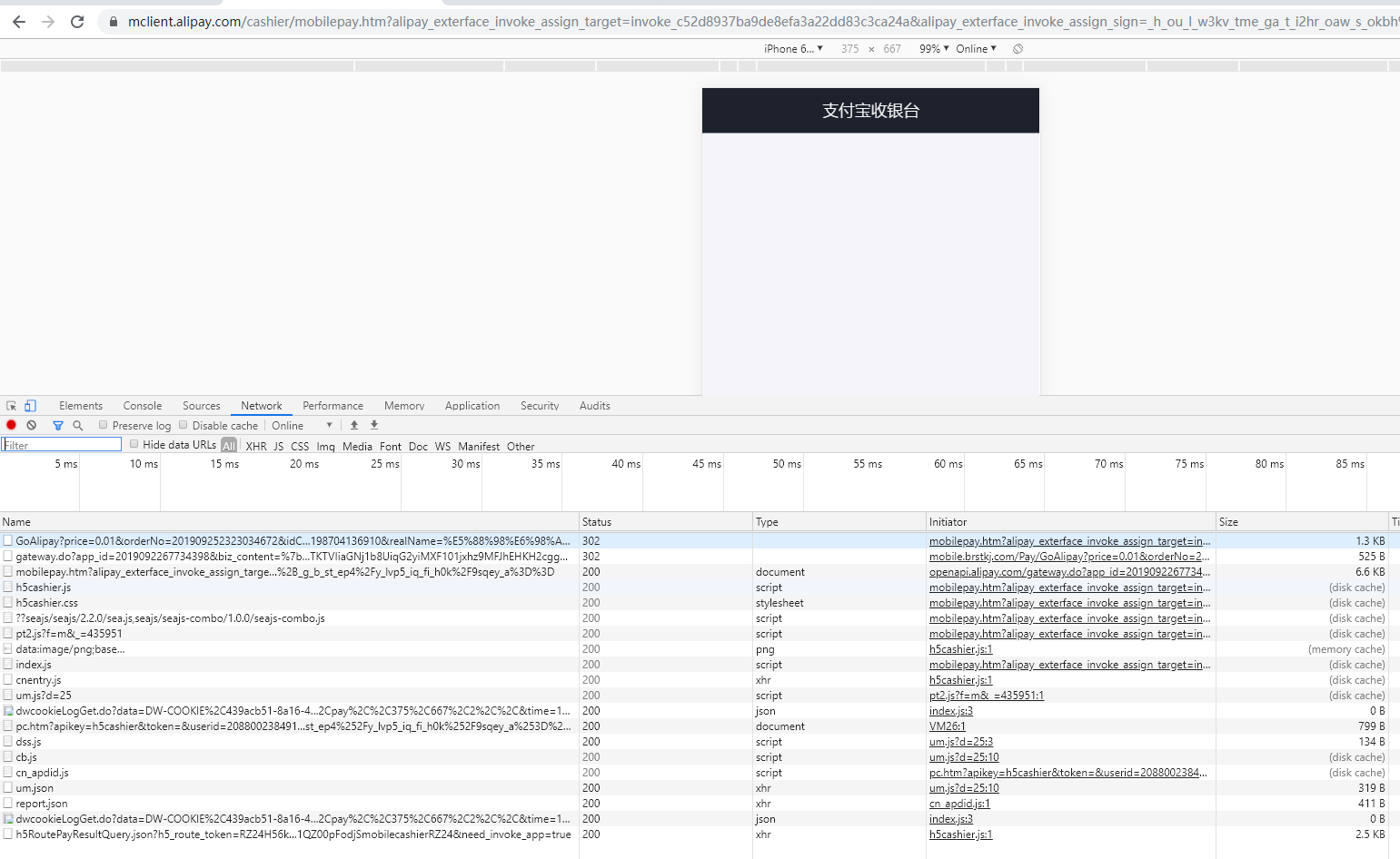Toggle device rotation icon in device toolbar
1400x859 pixels.
point(1018,49)
